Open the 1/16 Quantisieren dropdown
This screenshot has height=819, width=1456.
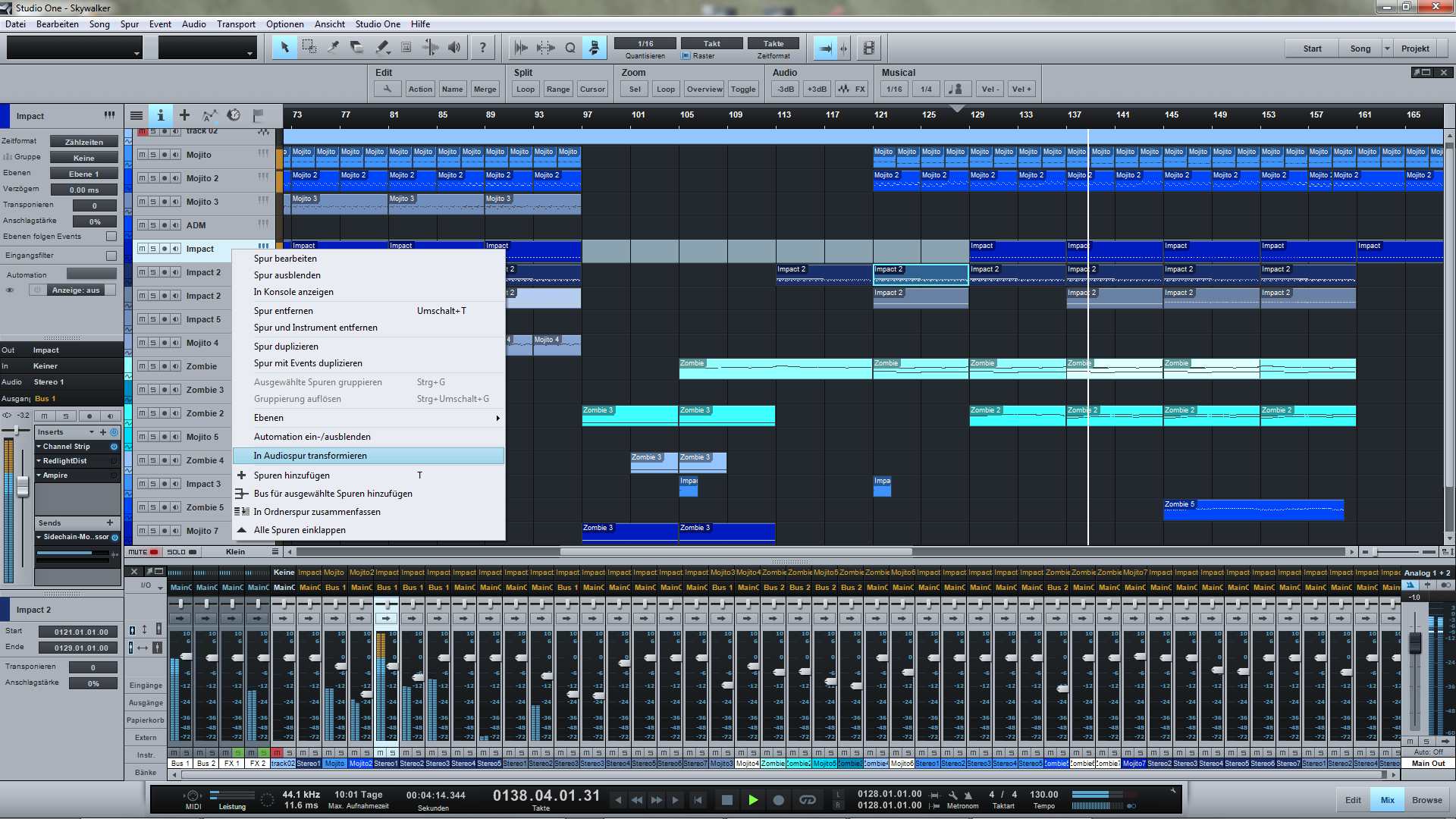[x=645, y=43]
